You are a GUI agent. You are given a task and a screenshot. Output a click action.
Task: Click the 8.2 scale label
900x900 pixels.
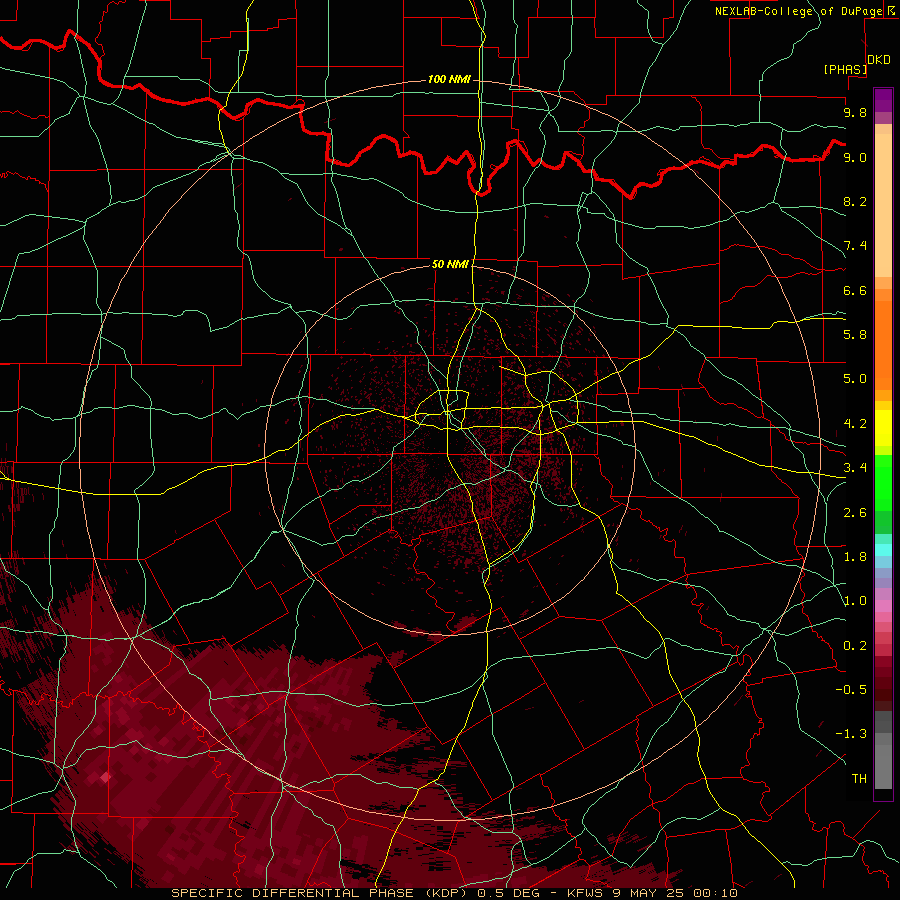(x=855, y=201)
